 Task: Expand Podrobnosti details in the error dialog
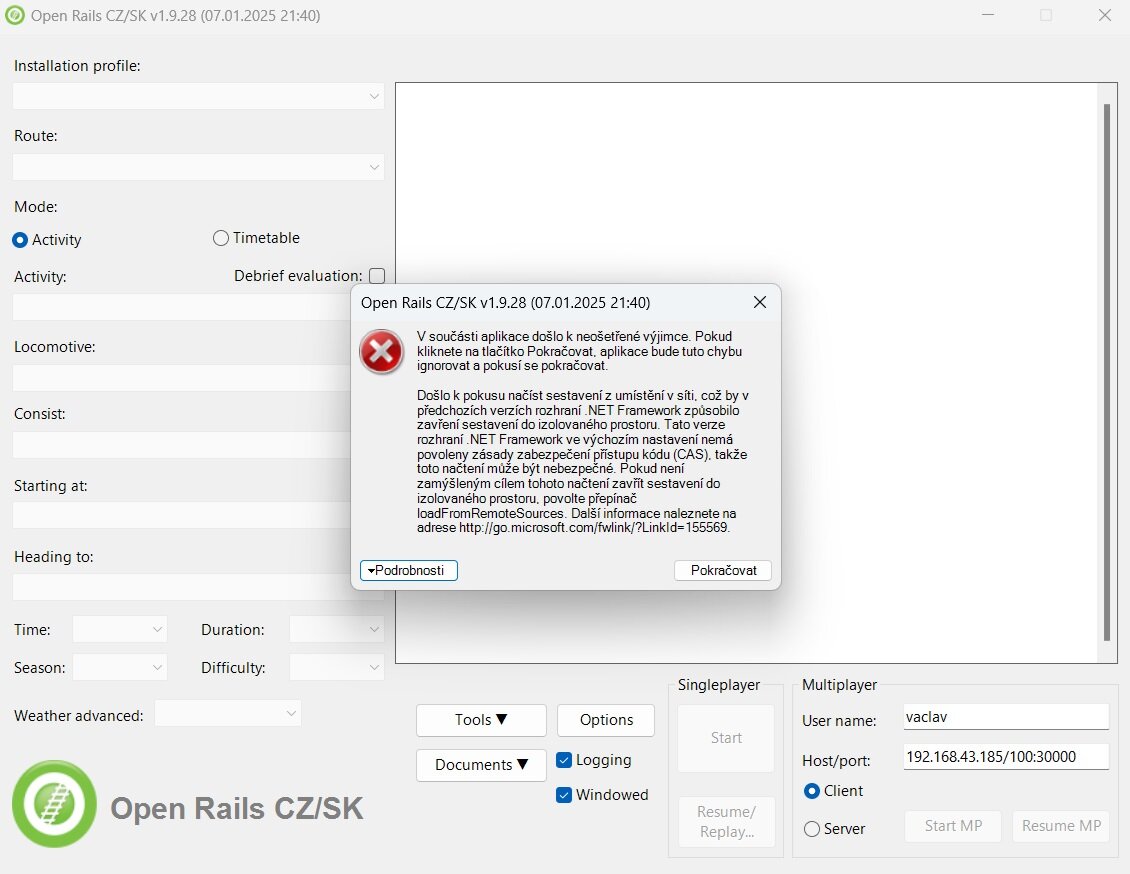tap(409, 570)
